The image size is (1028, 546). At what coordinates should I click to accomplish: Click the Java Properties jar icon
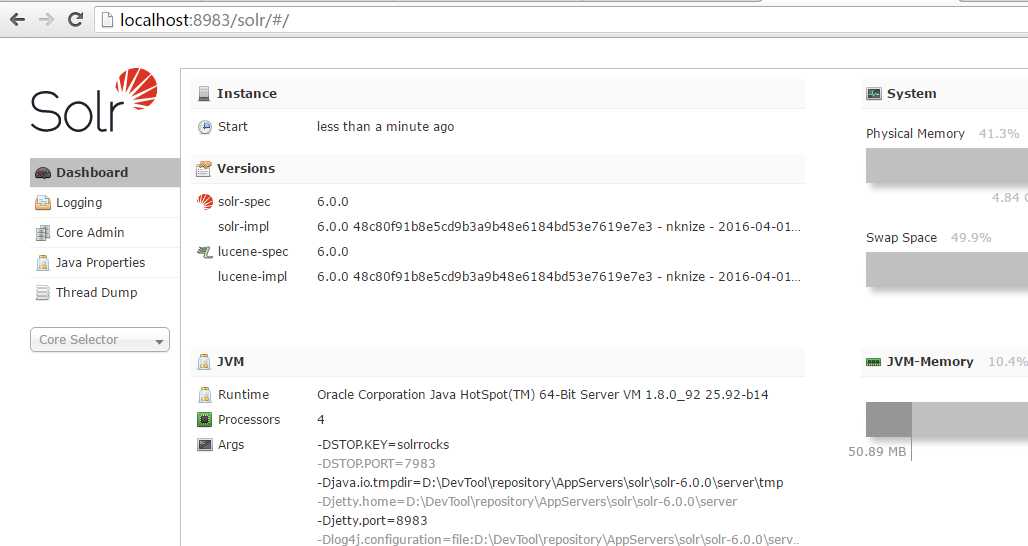click(43, 263)
